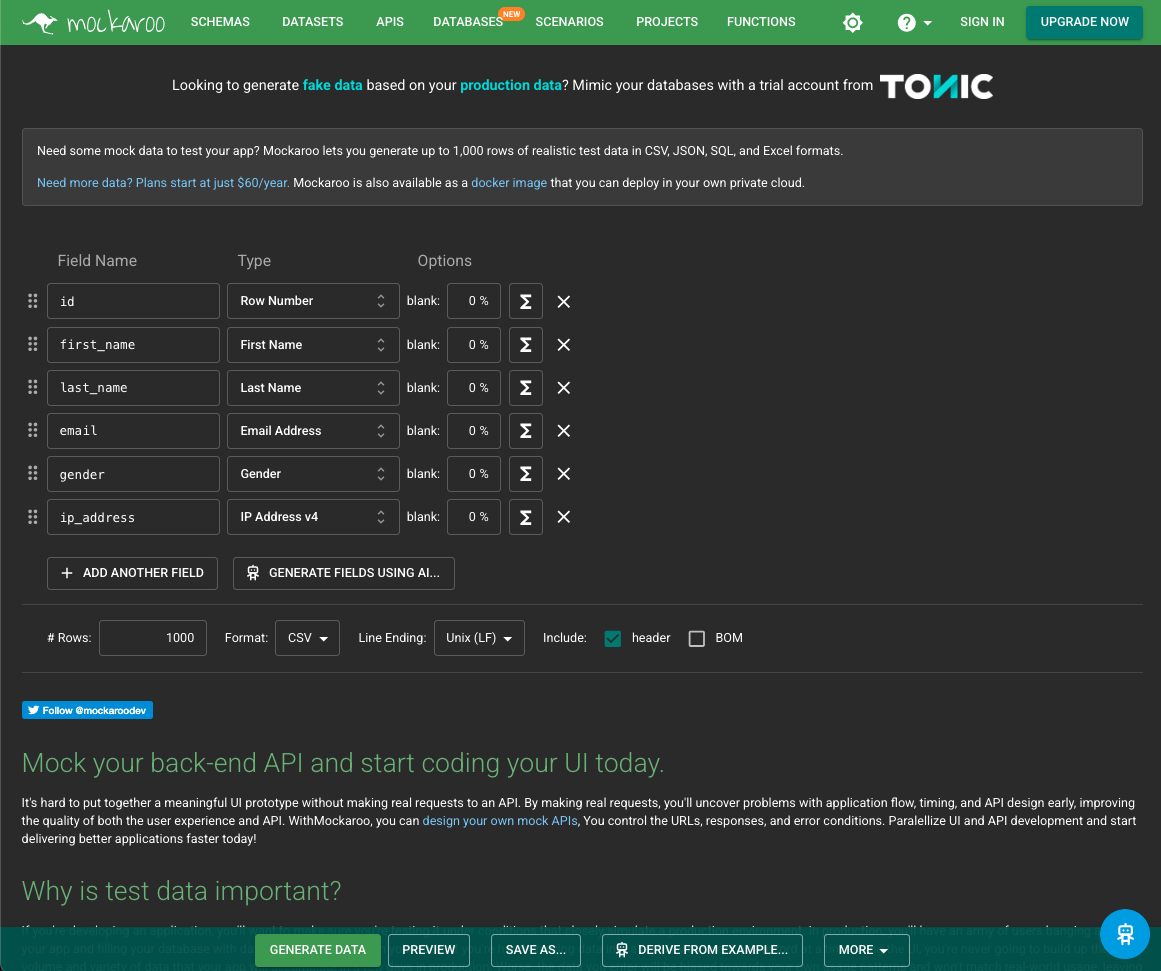Open the chatbot robot icon
This screenshot has width=1161, height=971.
(x=1125, y=934)
